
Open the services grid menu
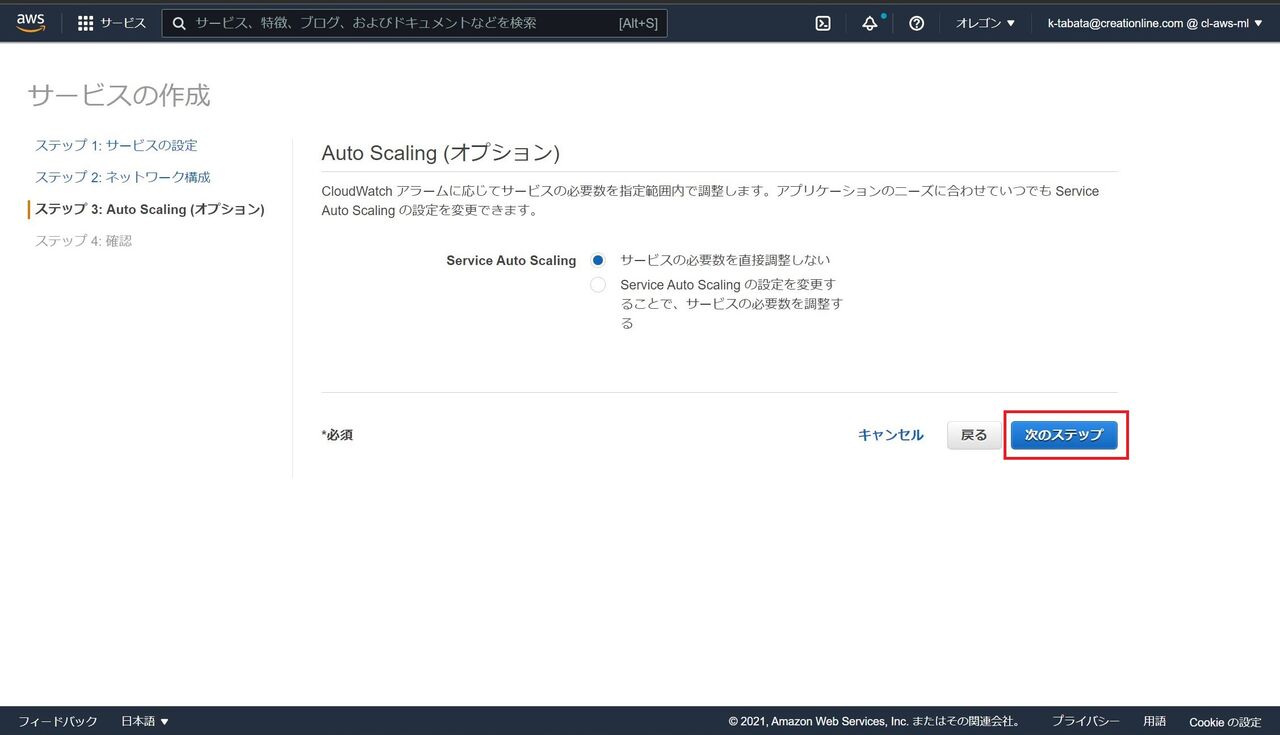click(111, 23)
